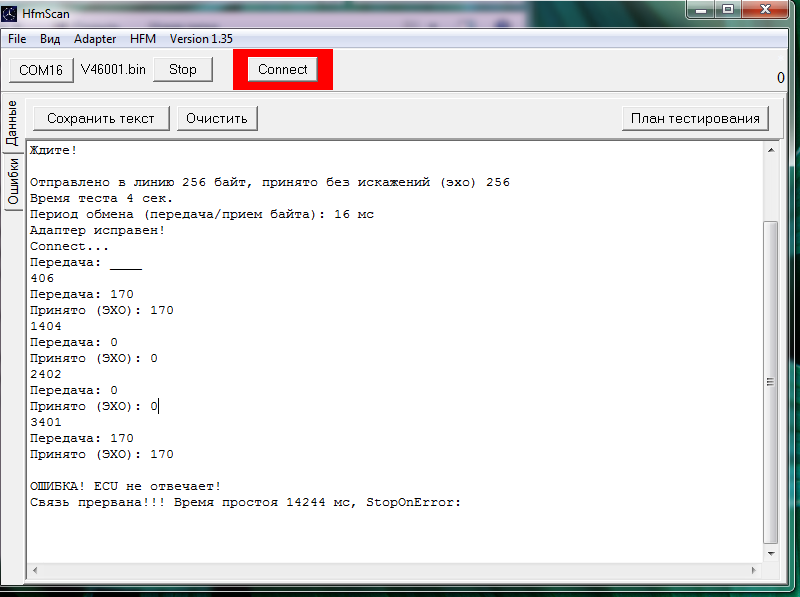800x597 pixels.
Task: Open the Вид menu
Action: coord(50,39)
